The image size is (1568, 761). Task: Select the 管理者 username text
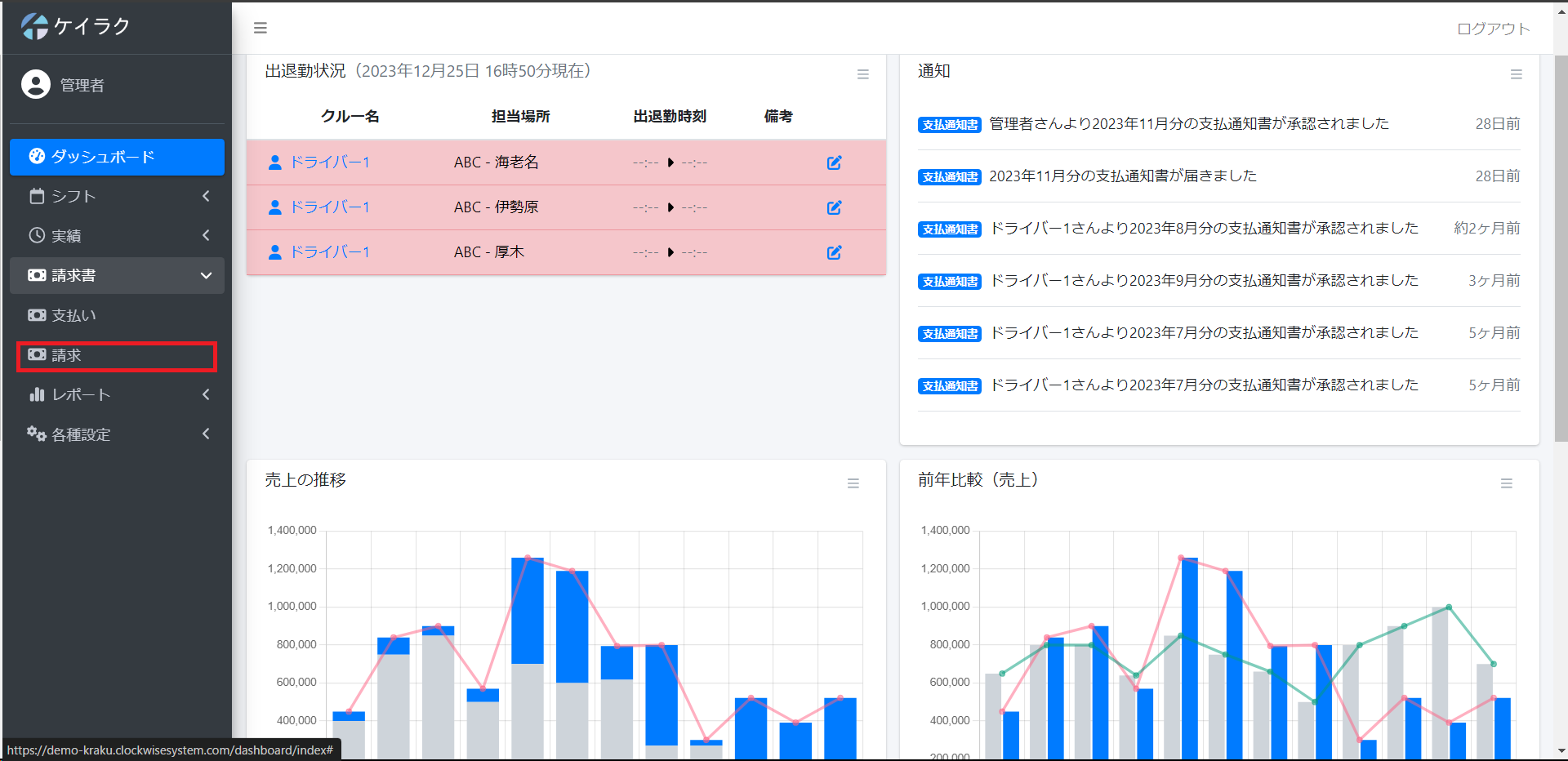click(x=82, y=85)
